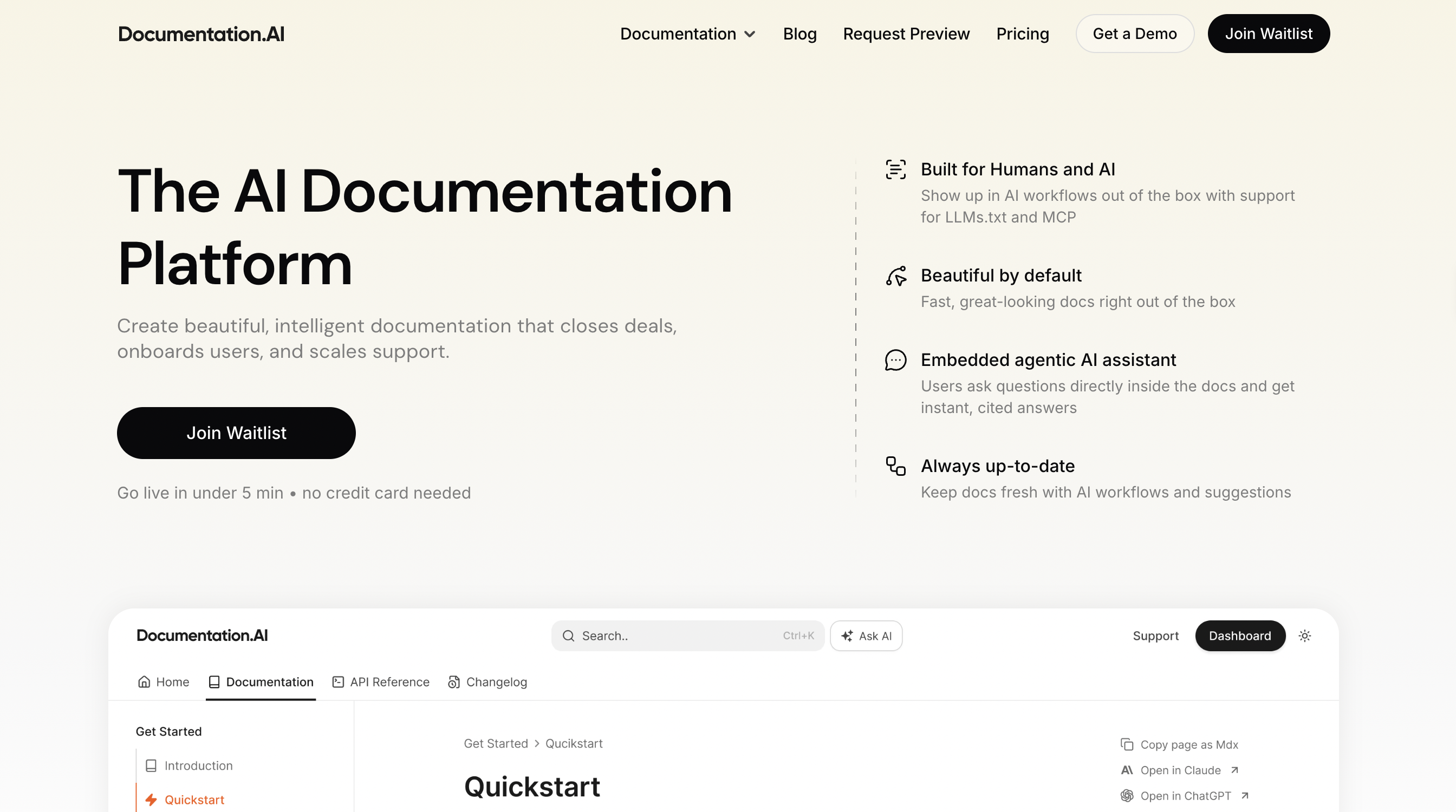Click the 'Go live in under 5 min' text

point(200,493)
